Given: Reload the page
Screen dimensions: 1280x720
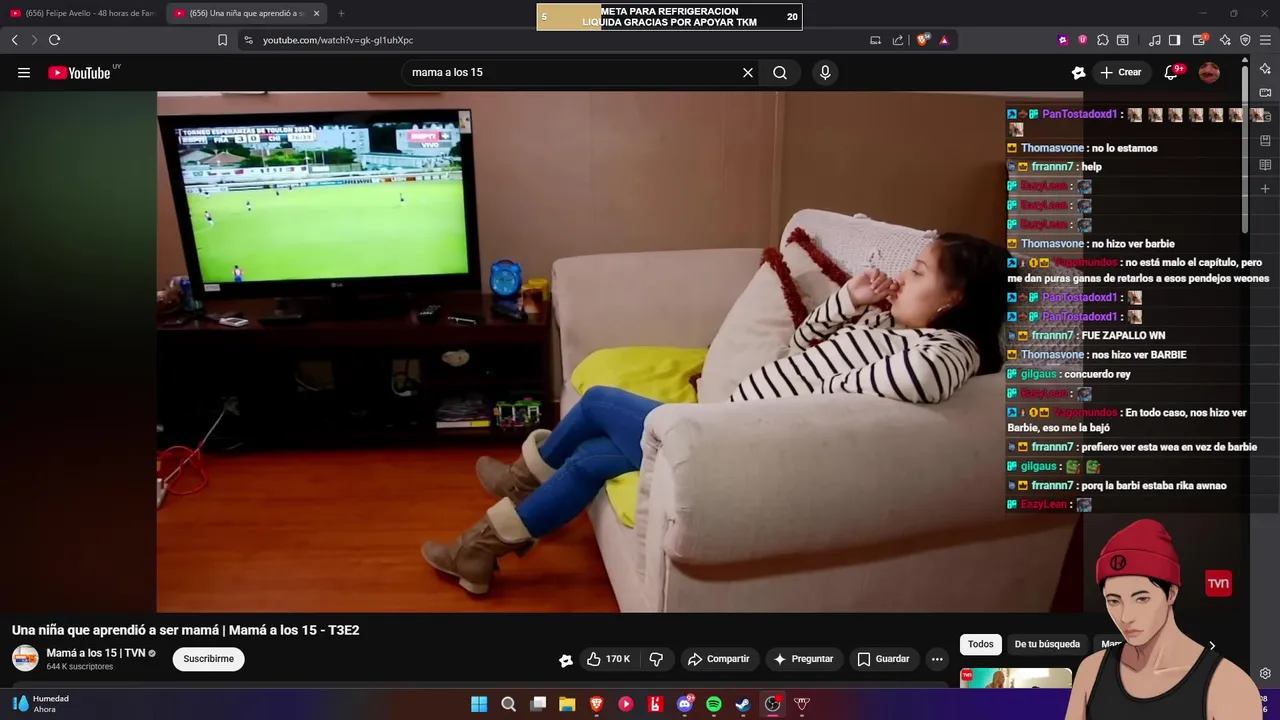Looking at the screenshot, I should point(54,40).
